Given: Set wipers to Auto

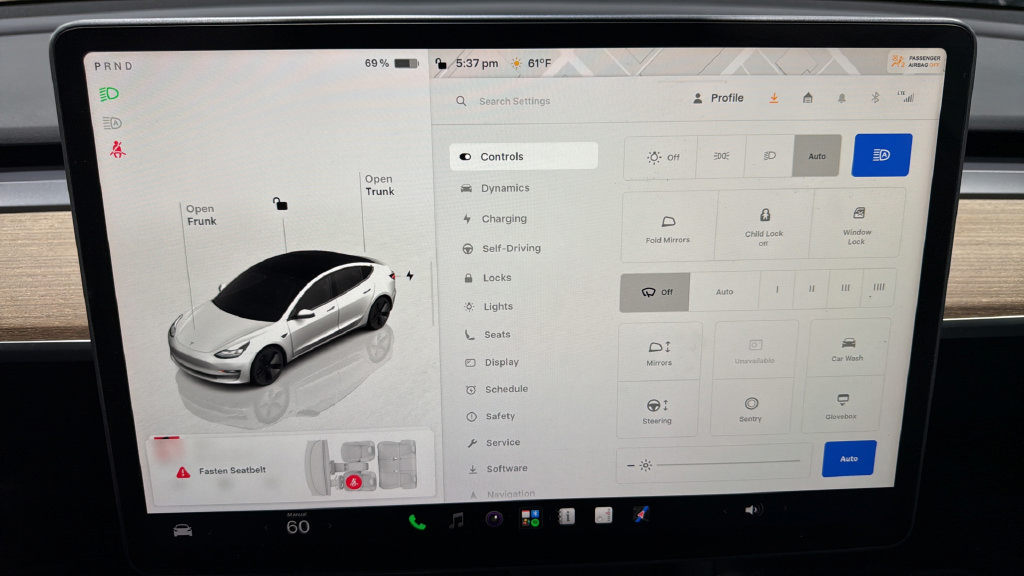Looking at the screenshot, I should (x=724, y=291).
